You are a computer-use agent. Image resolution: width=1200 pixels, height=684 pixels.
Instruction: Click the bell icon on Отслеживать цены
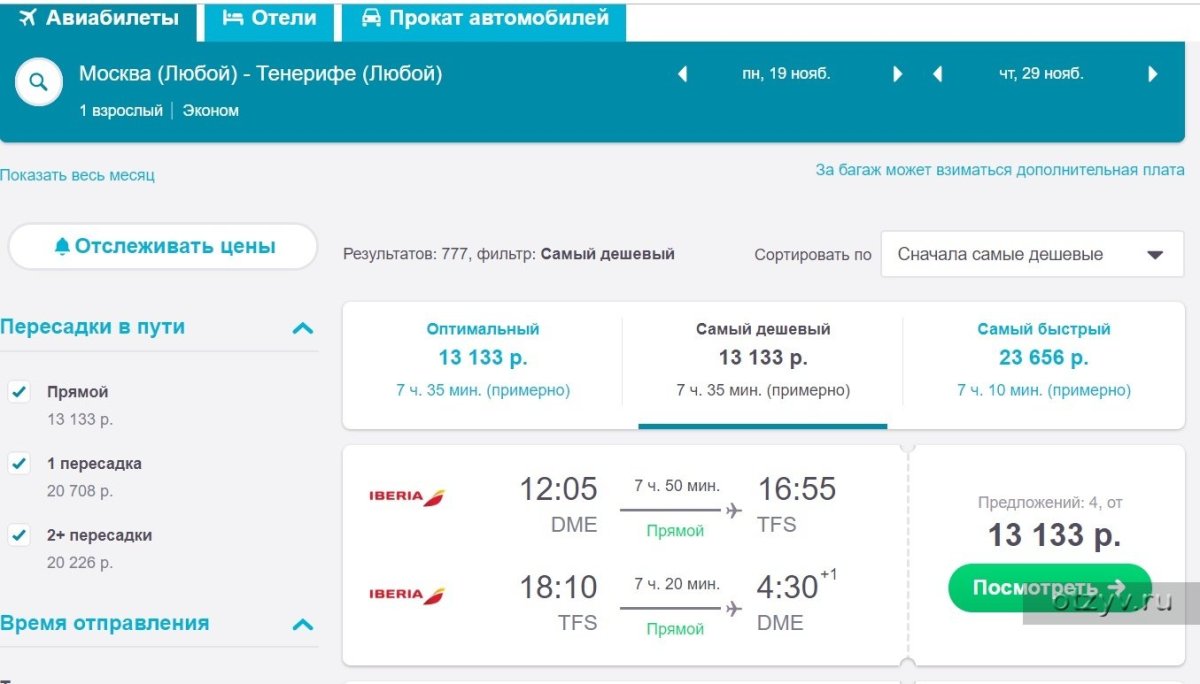62,246
